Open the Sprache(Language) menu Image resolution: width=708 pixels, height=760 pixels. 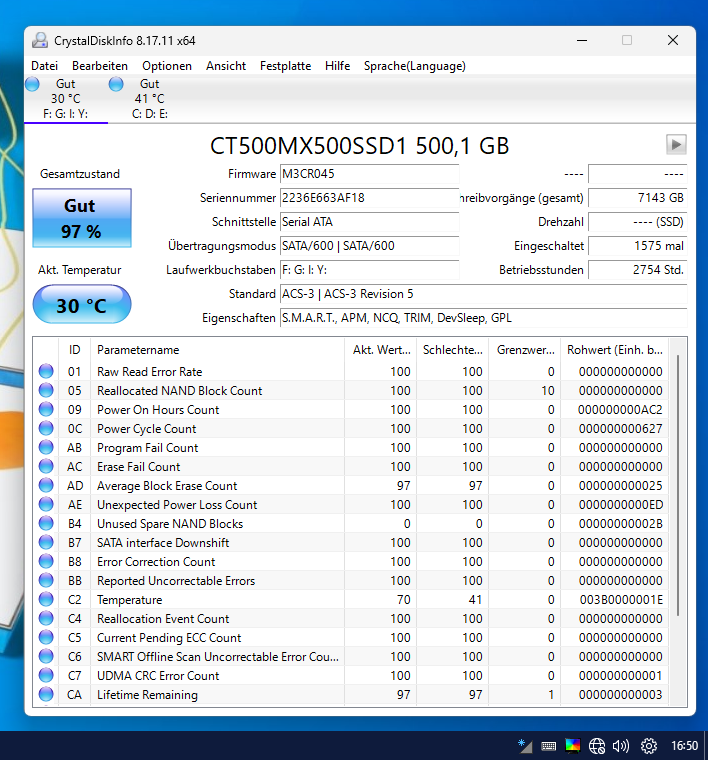[x=415, y=66]
